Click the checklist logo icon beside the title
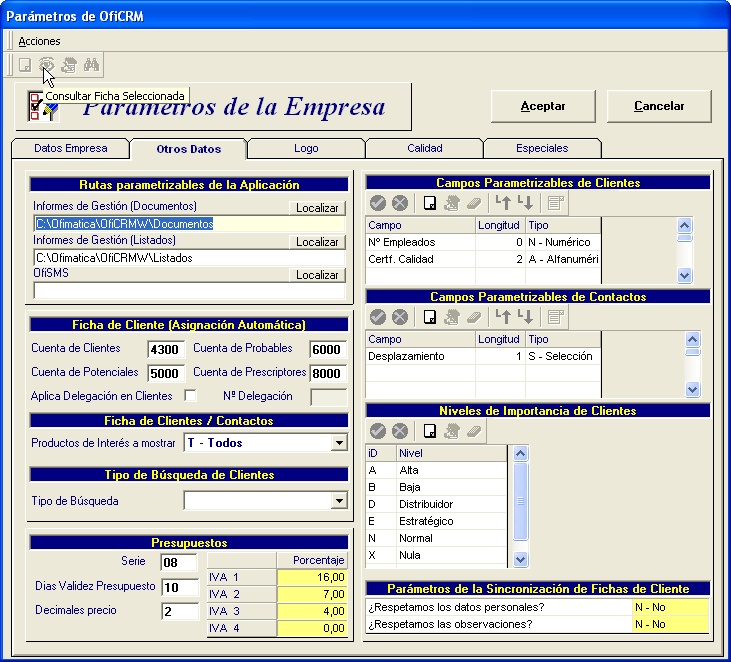 point(42,107)
